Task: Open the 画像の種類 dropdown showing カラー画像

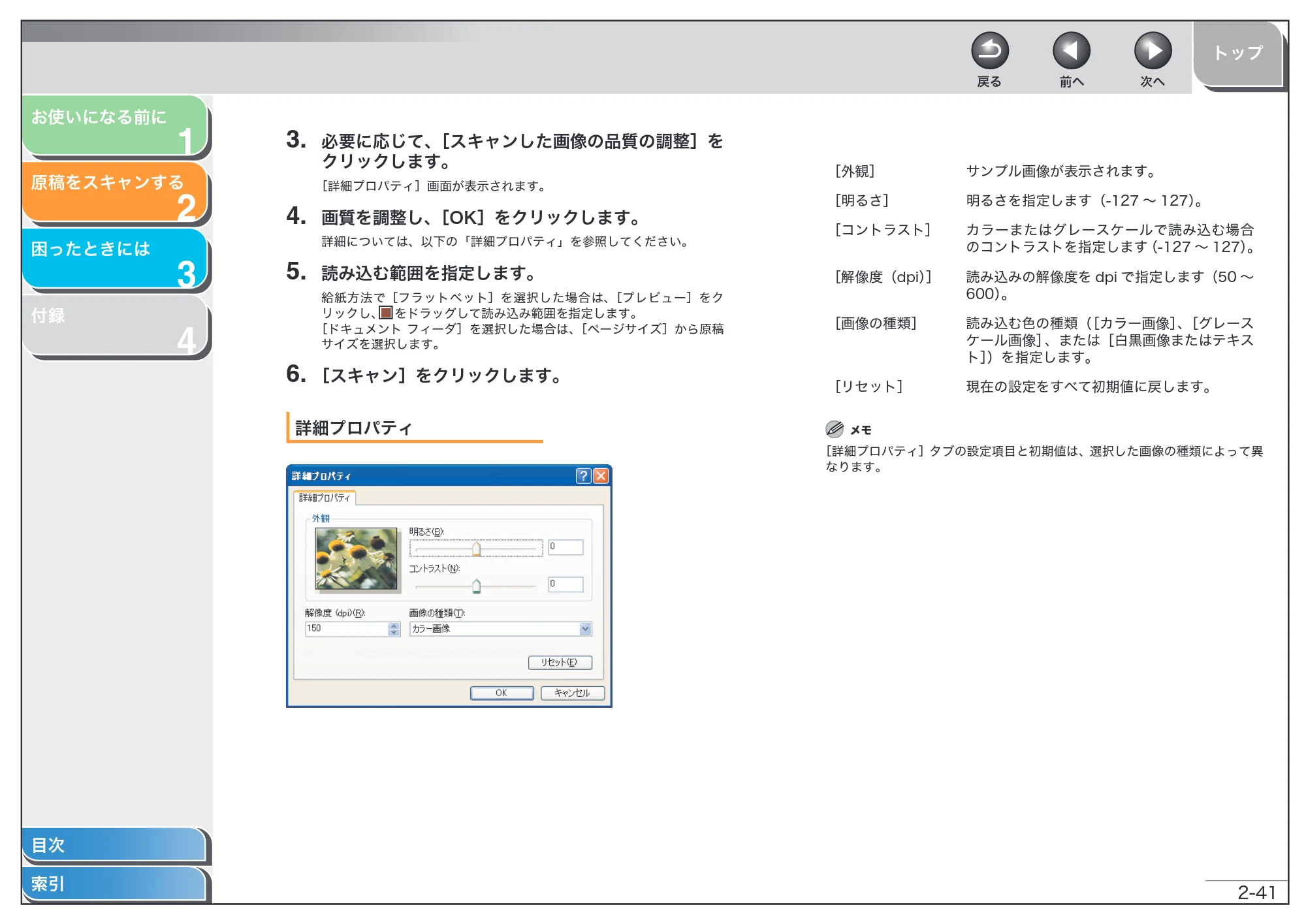Action: point(500,628)
